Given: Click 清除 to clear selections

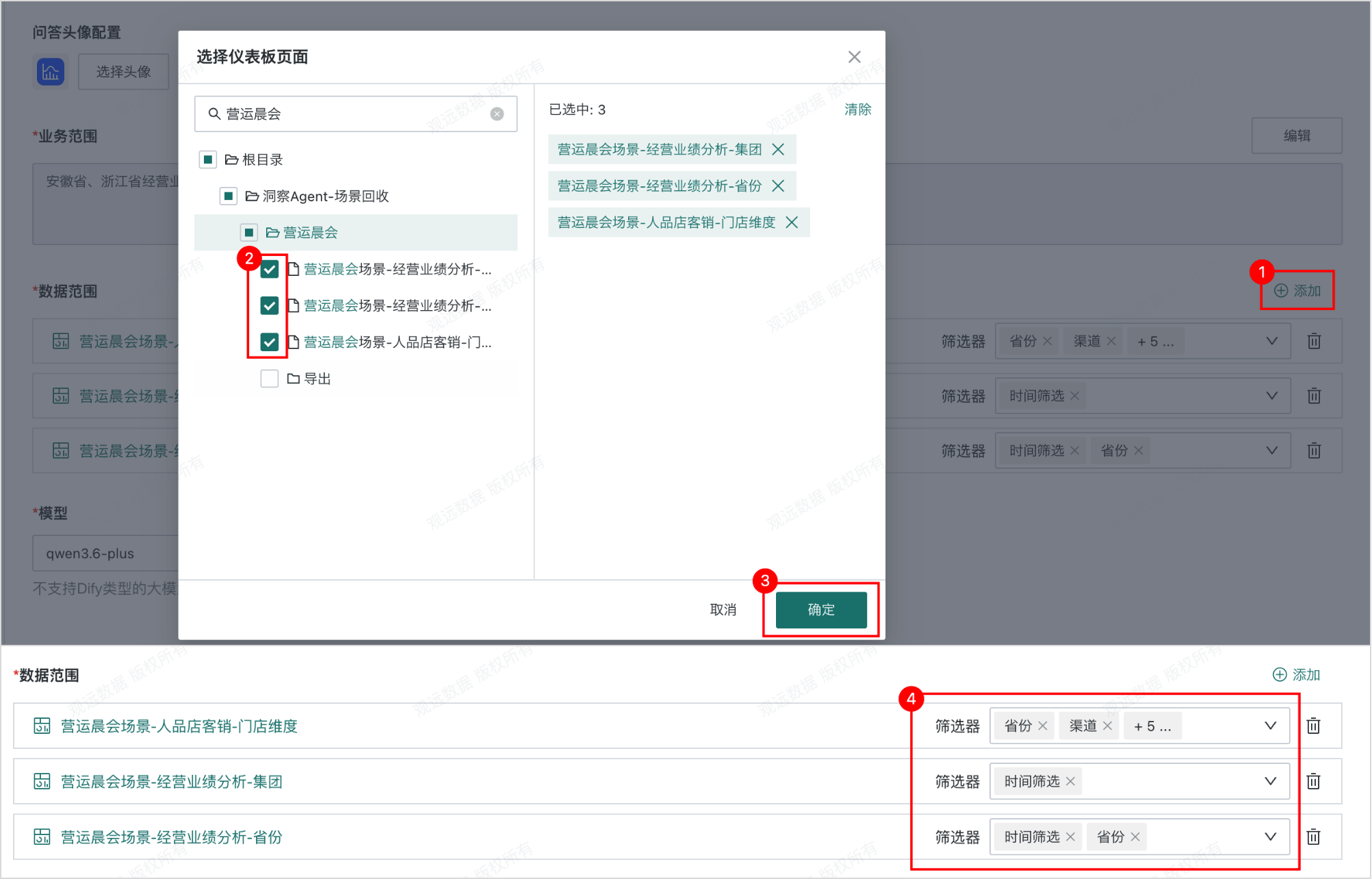Looking at the screenshot, I should tap(857, 110).
